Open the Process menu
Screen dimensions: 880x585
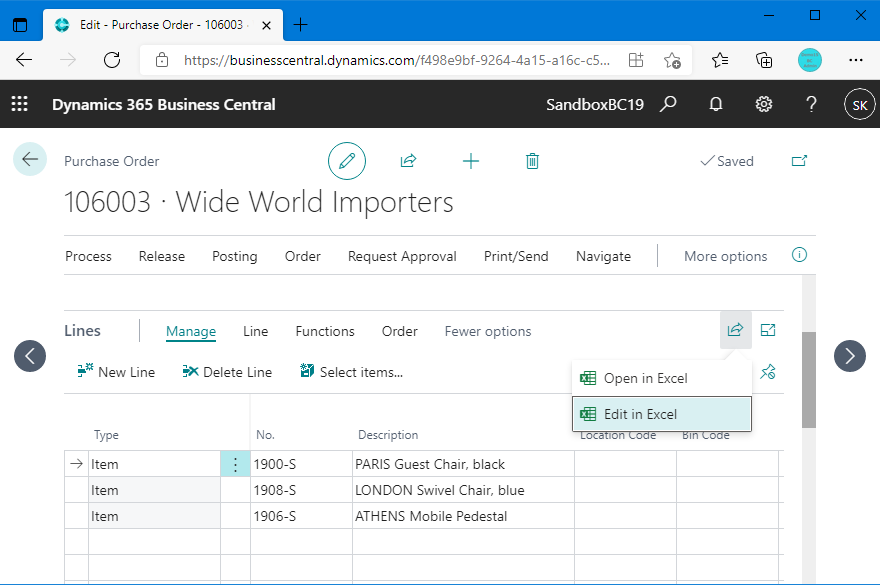coord(88,256)
